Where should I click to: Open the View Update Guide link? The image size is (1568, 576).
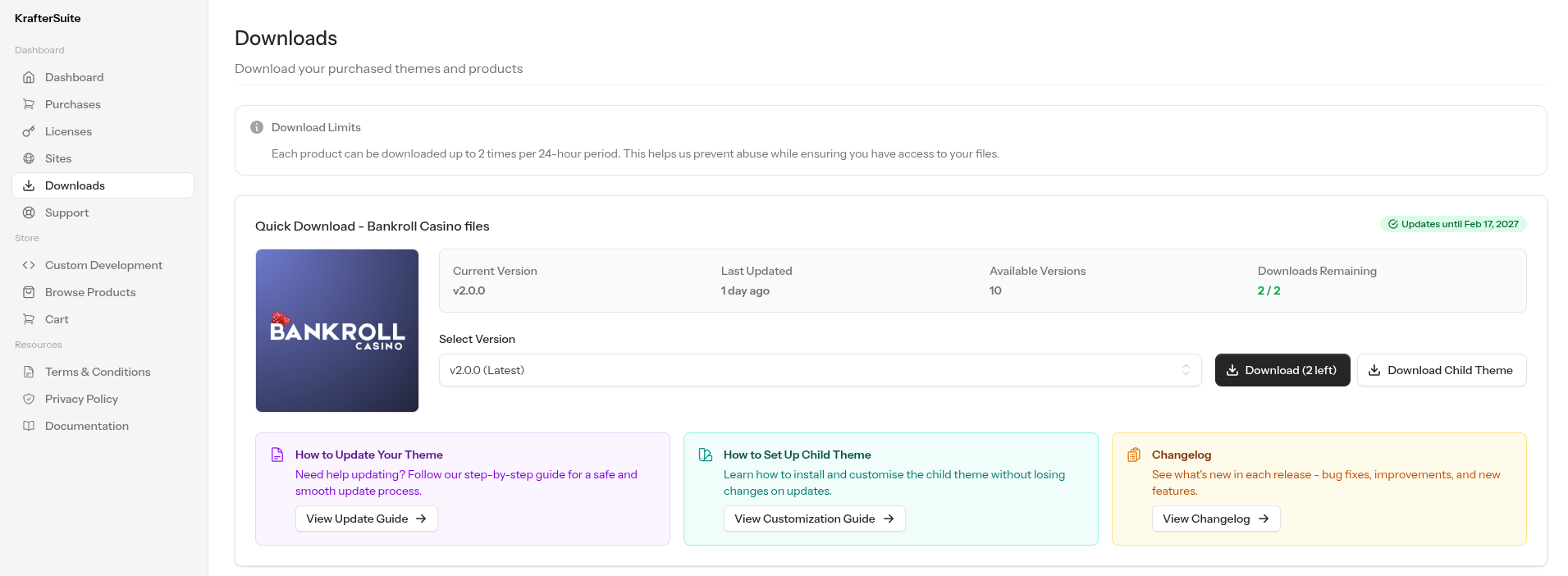tap(366, 519)
